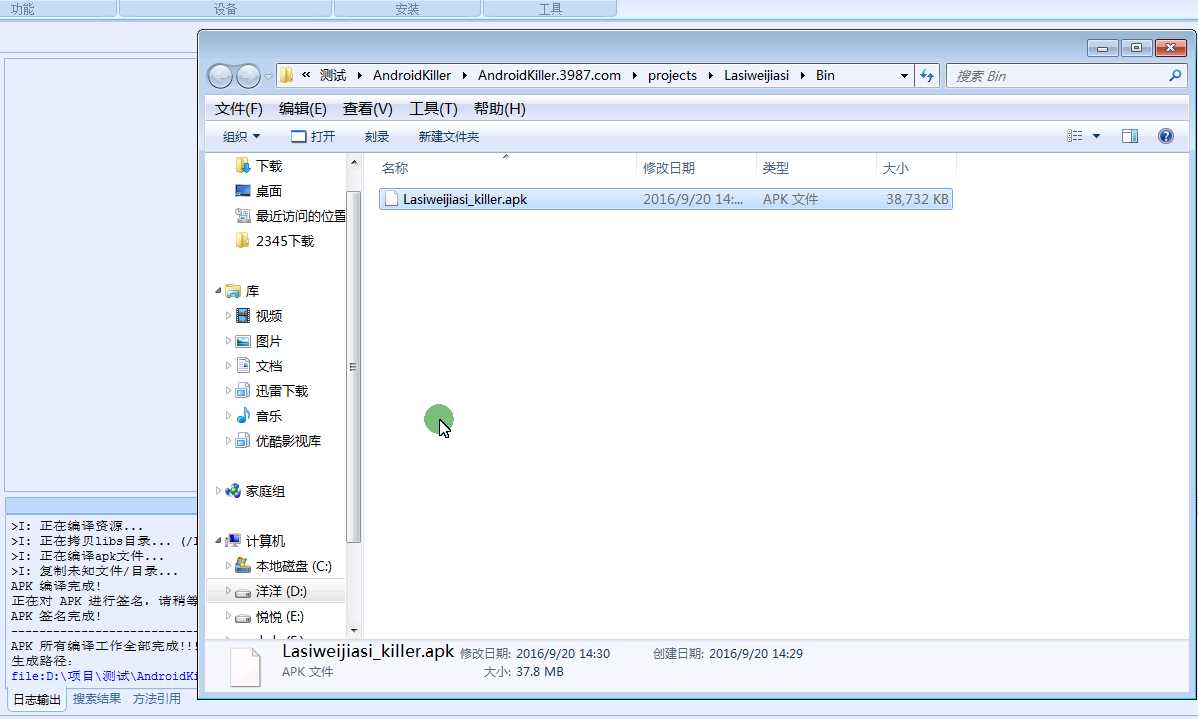Image resolution: width=1198 pixels, height=719 pixels.
Task: Toggle the preview pane icon
Action: tap(1130, 136)
